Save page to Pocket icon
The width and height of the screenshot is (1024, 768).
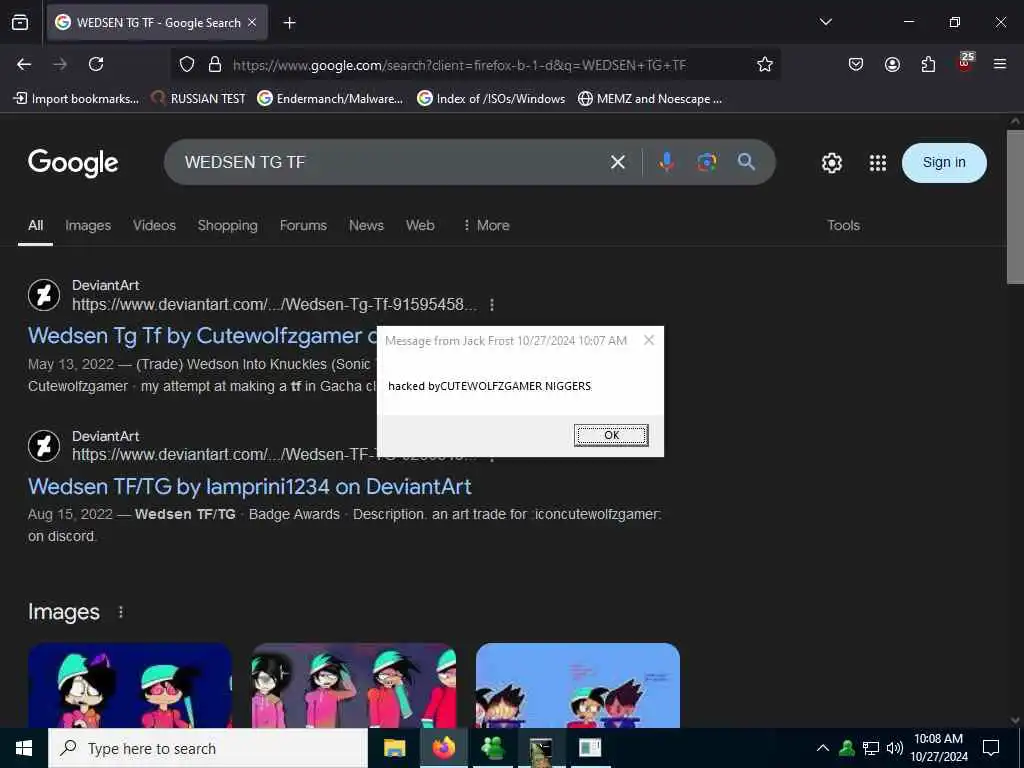tap(856, 64)
